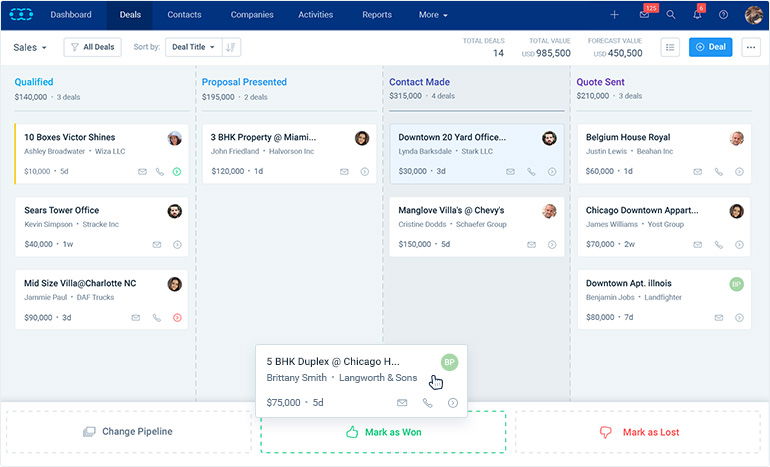Screen dimensions: 770x467
Task: Click the app logo in the top bar
Action: coord(21,15)
